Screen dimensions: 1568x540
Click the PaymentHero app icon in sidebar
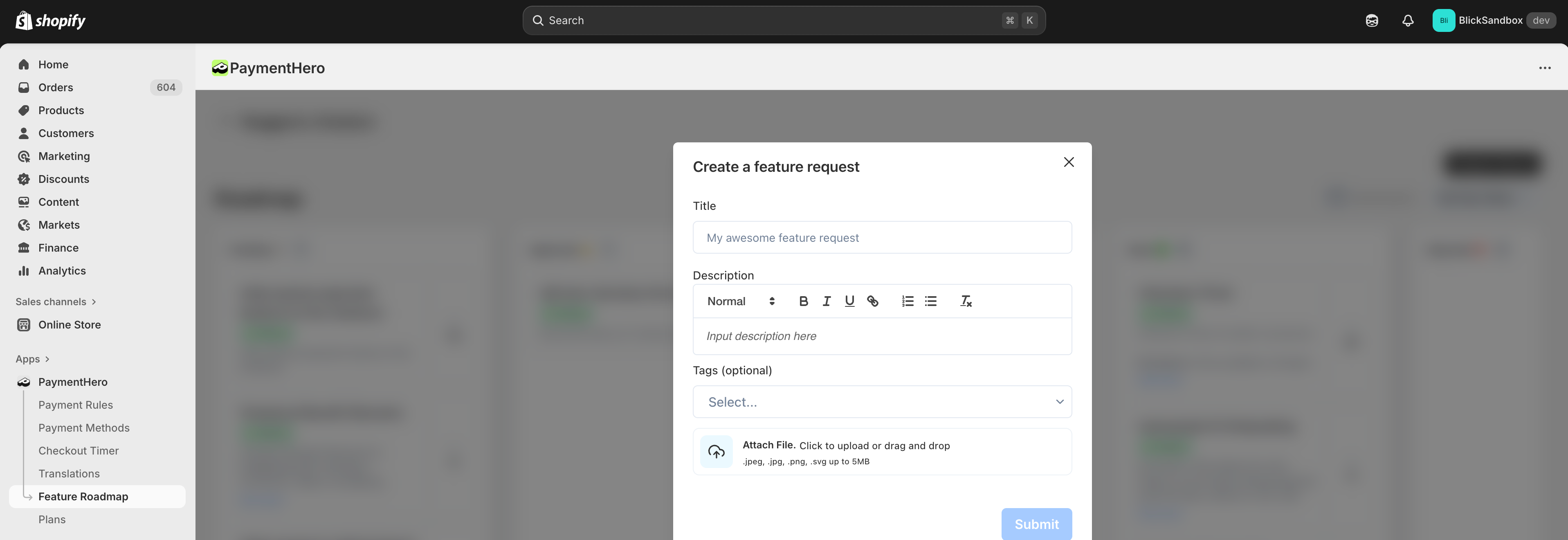point(24,382)
